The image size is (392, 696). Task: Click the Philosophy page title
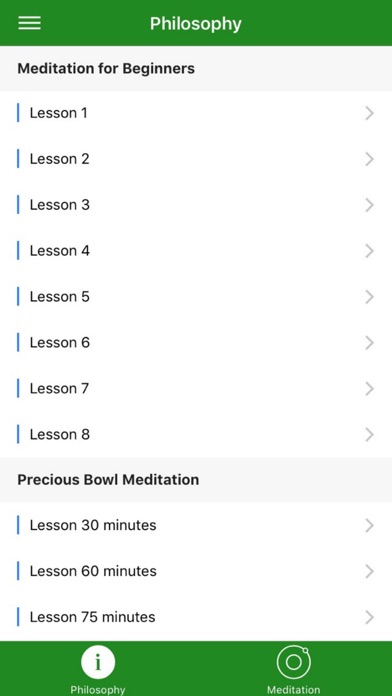click(x=196, y=24)
